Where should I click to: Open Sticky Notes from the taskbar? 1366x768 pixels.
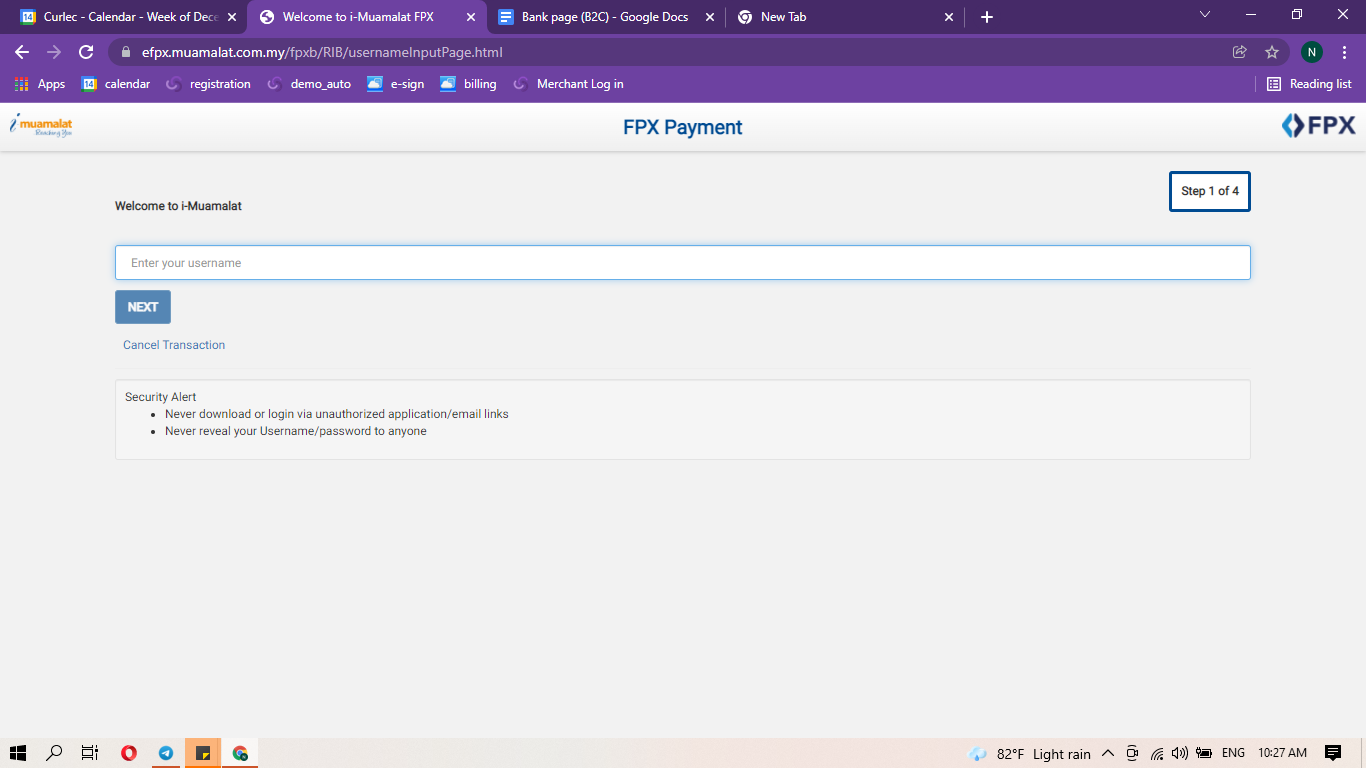click(x=203, y=753)
